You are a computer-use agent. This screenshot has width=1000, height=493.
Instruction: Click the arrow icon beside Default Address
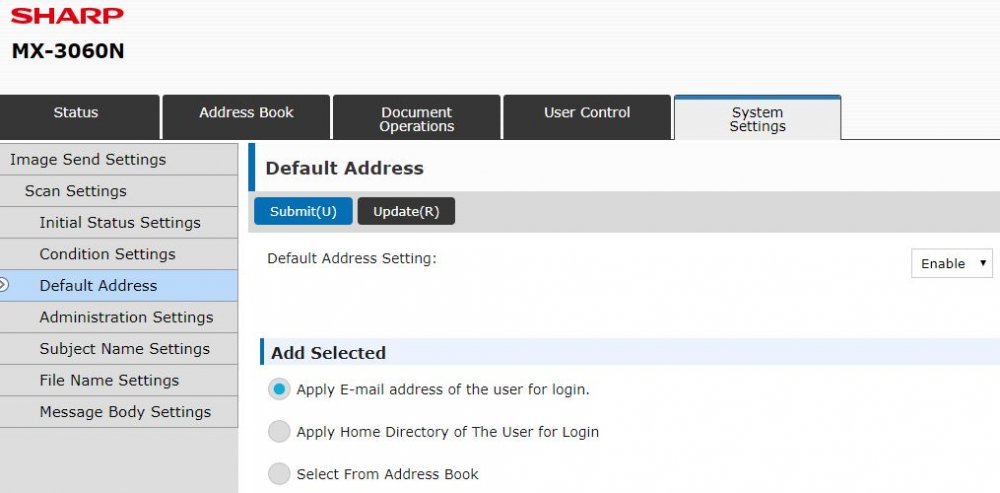[x=4, y=285]
